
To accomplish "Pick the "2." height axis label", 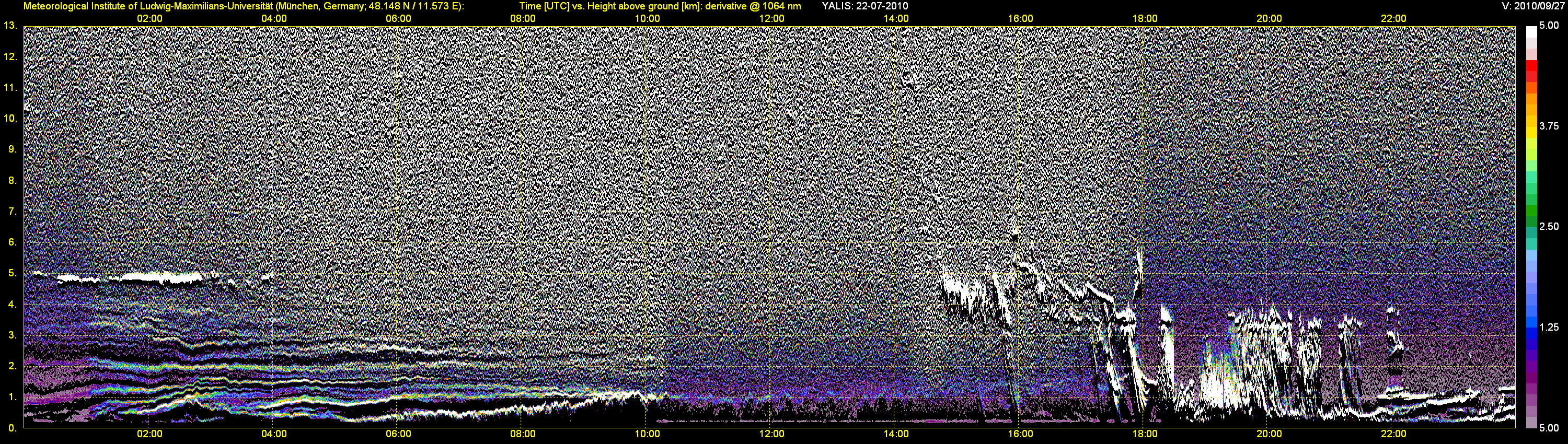I will click(x=12, y=366).
